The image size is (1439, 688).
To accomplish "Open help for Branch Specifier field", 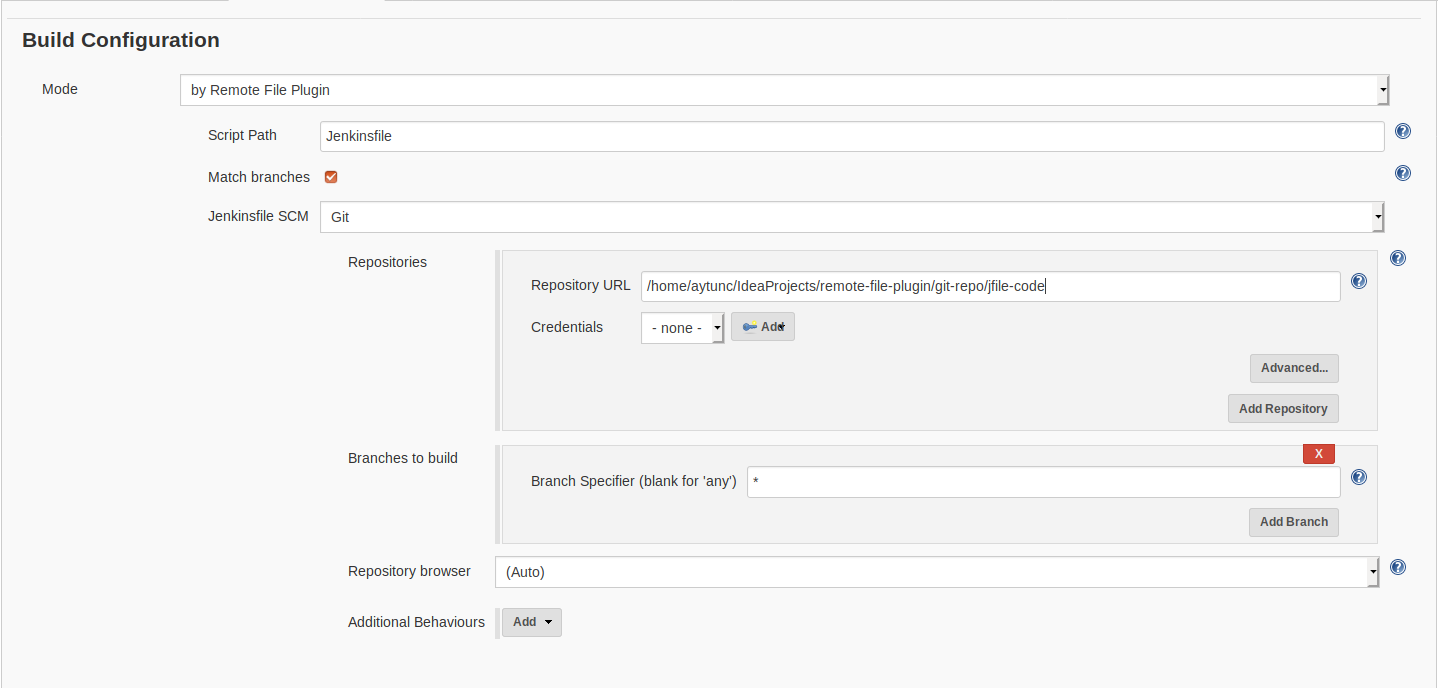I will coord(1359,477).
